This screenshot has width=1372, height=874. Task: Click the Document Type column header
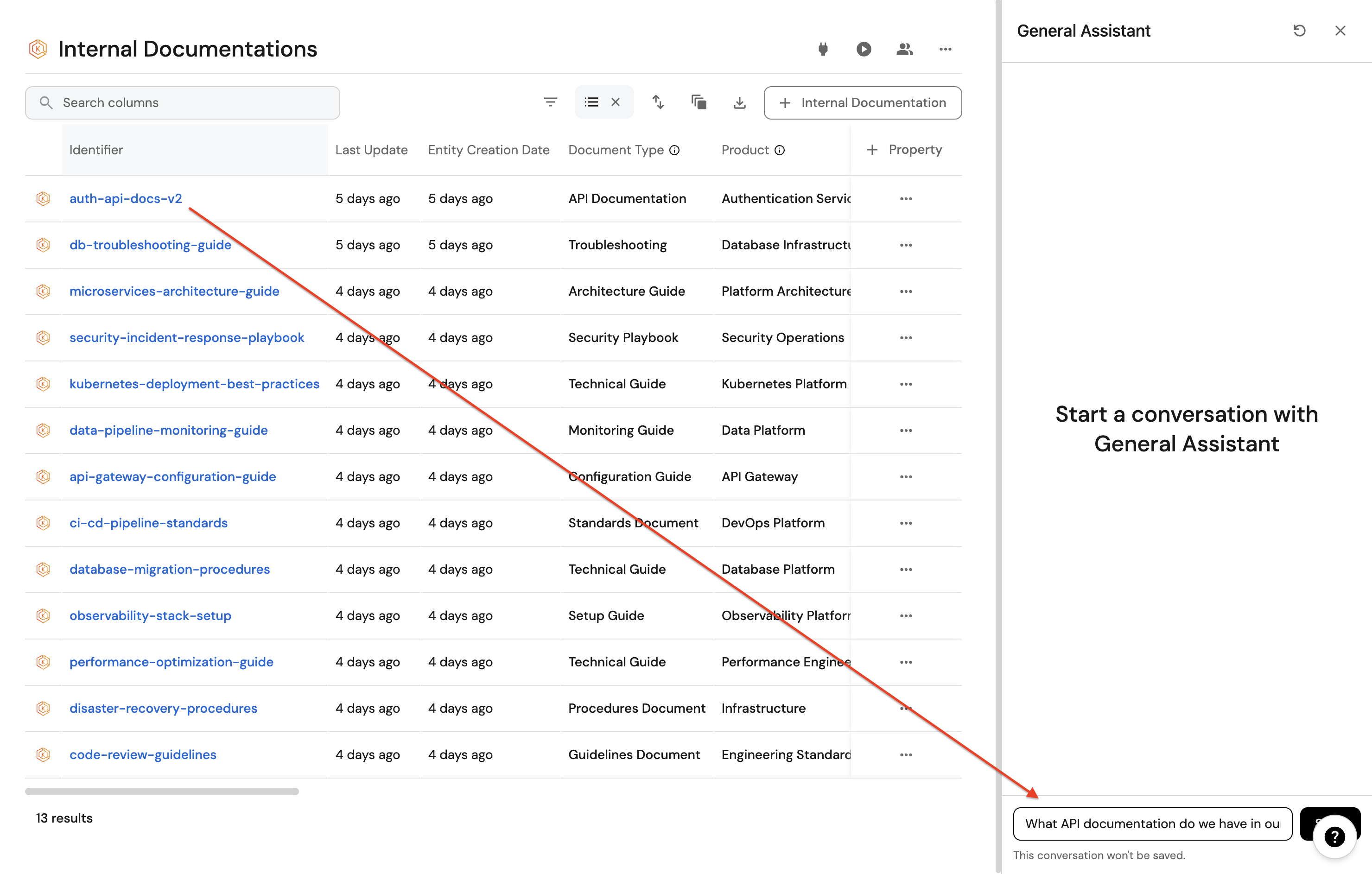pos(616,150)
